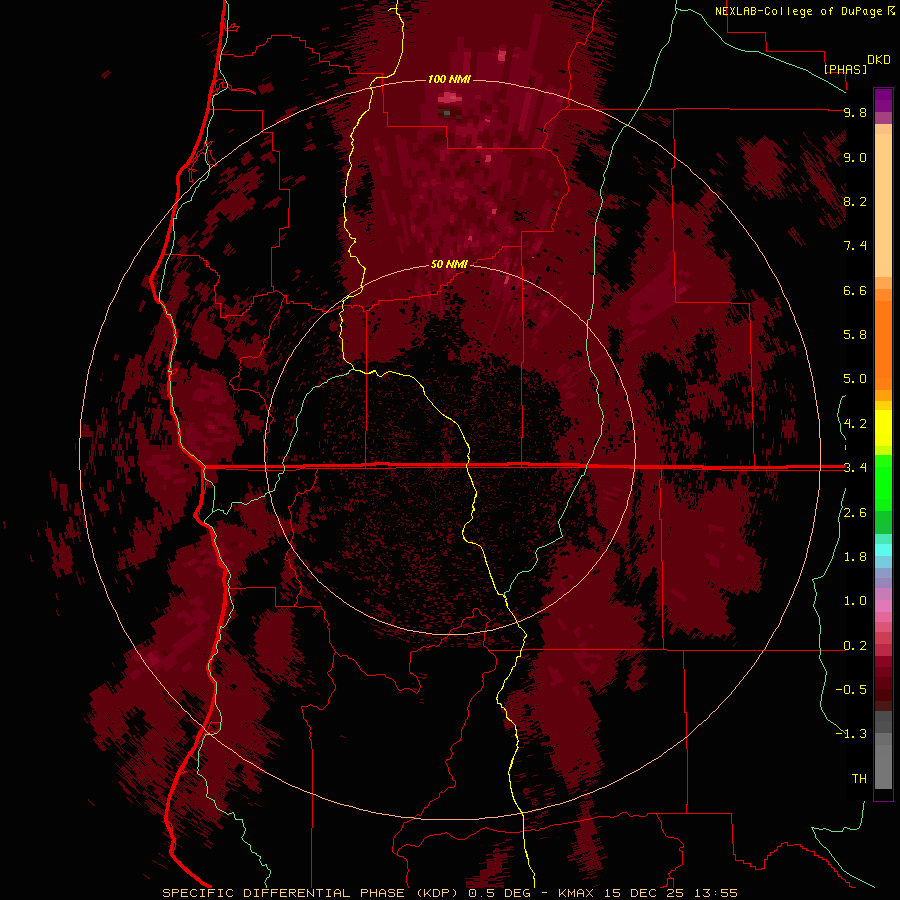
Task: Click the -0.5 scale value
Action: point(851,689)
